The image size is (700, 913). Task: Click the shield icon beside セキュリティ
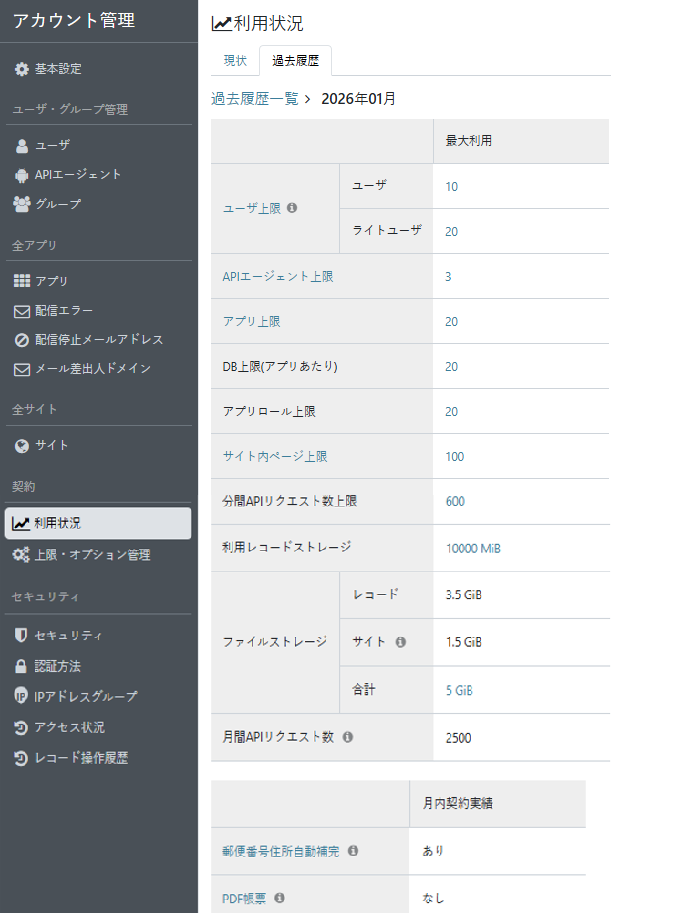(22, 635)
